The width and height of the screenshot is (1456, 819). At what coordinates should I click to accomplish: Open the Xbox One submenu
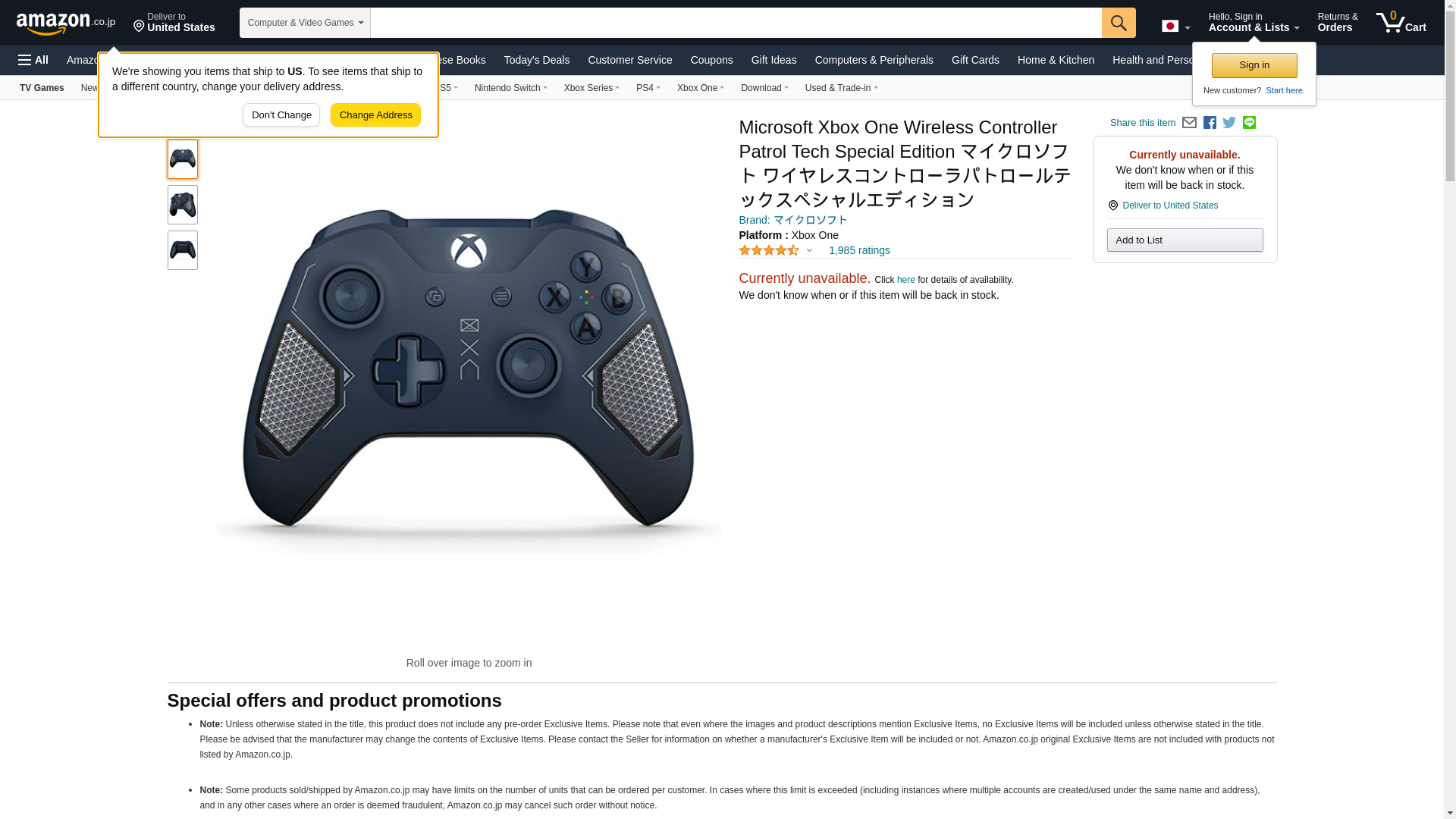click(x=700, y=88)
